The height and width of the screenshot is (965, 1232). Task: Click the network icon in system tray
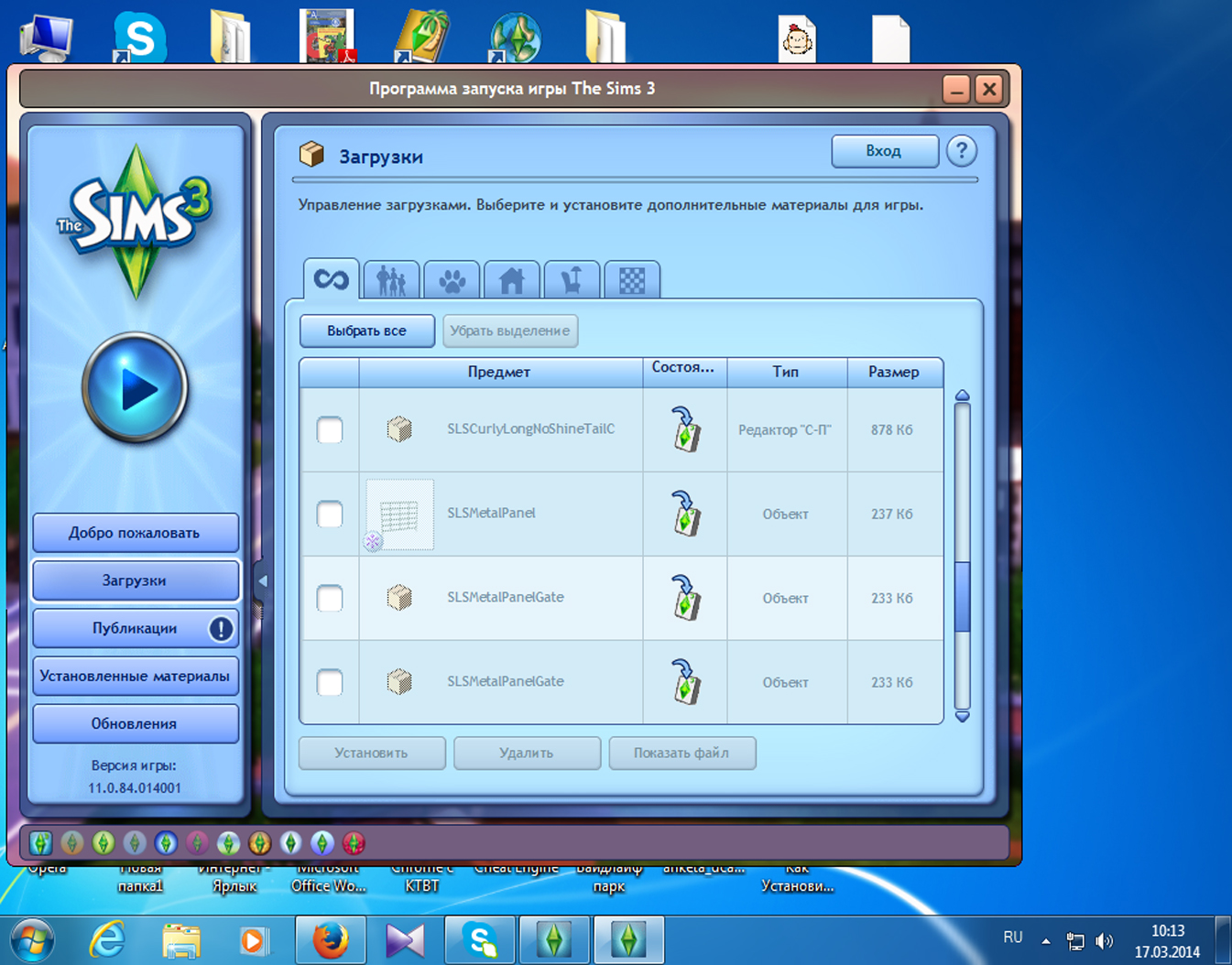pos(1075,940)
